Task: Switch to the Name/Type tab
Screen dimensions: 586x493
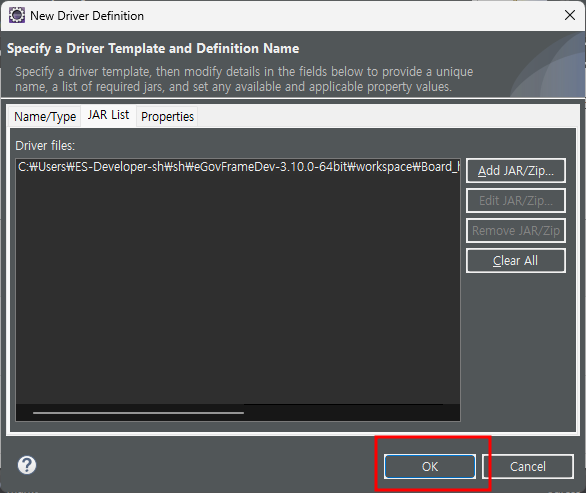Action: click(45, 117)
